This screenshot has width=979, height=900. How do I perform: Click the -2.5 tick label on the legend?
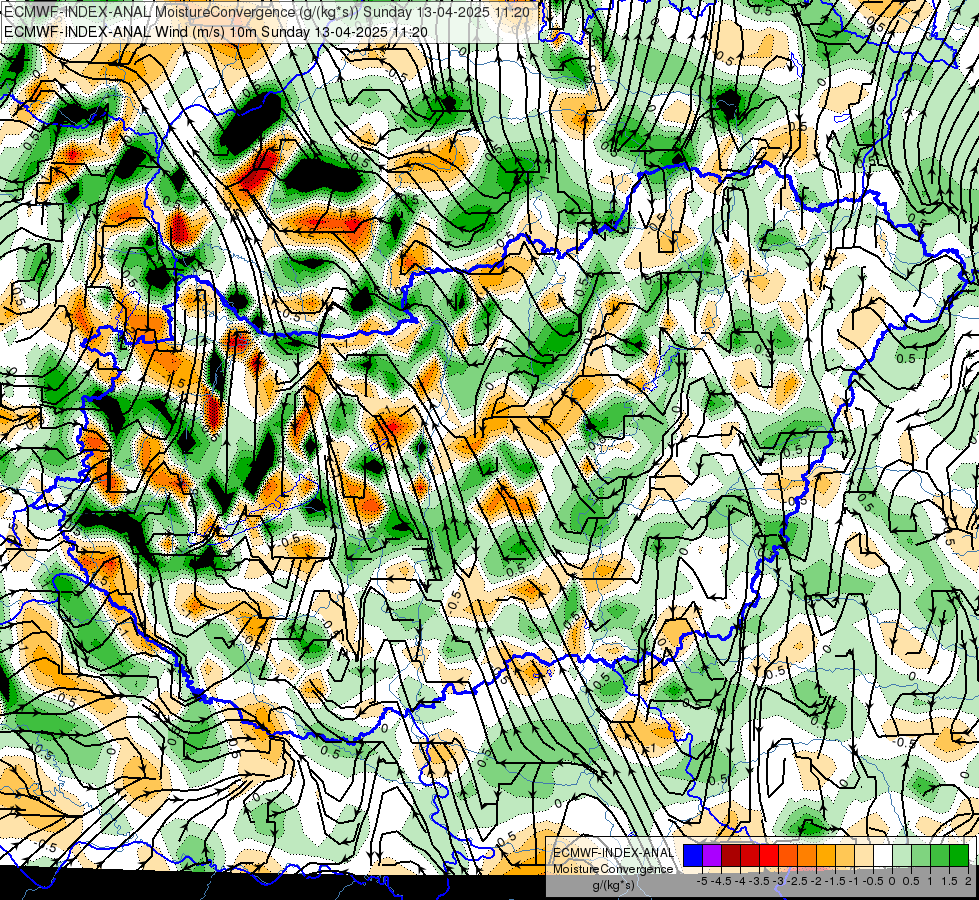tap(797, 881)
